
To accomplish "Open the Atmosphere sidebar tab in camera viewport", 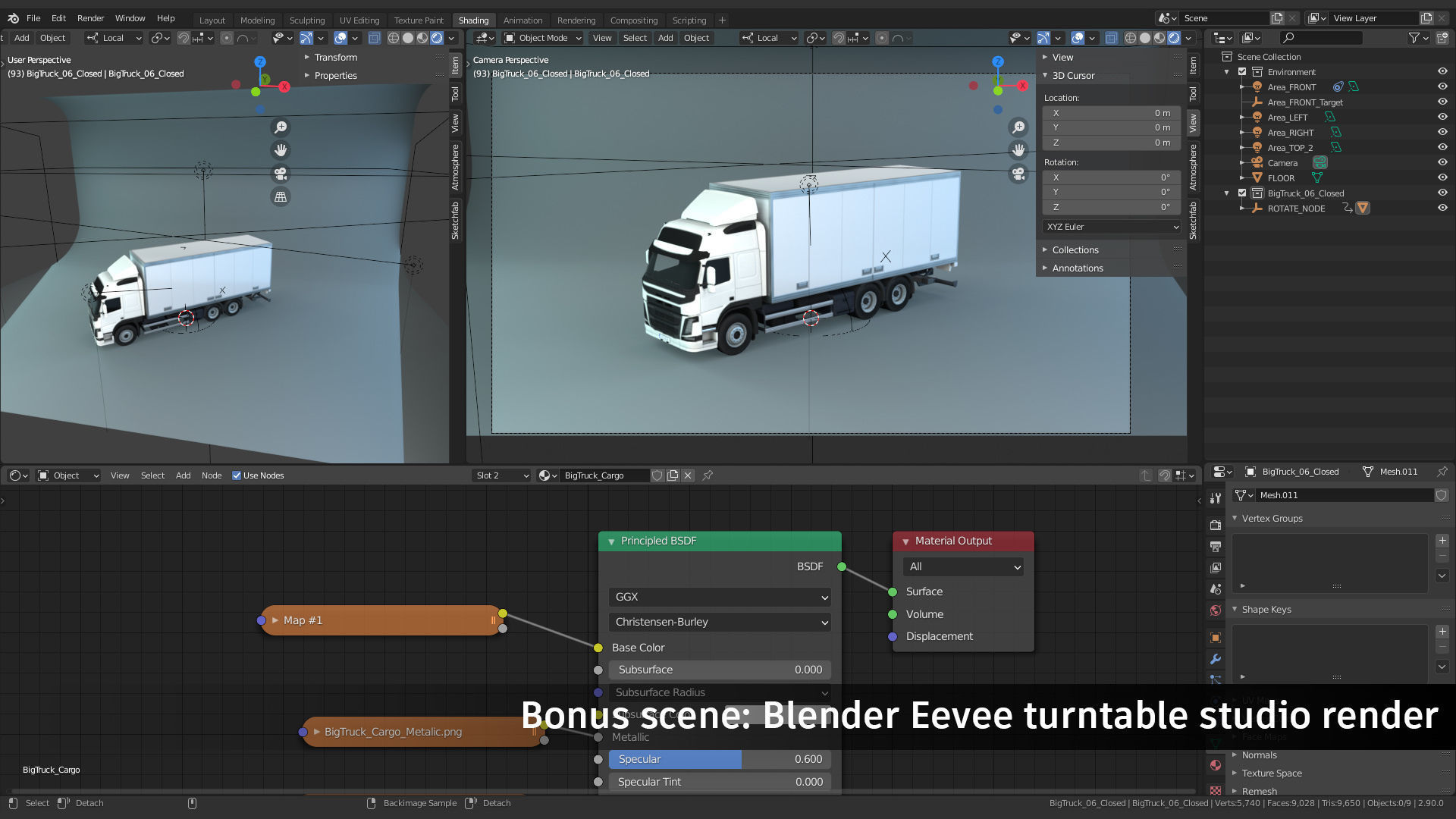I will (1193, 167).
